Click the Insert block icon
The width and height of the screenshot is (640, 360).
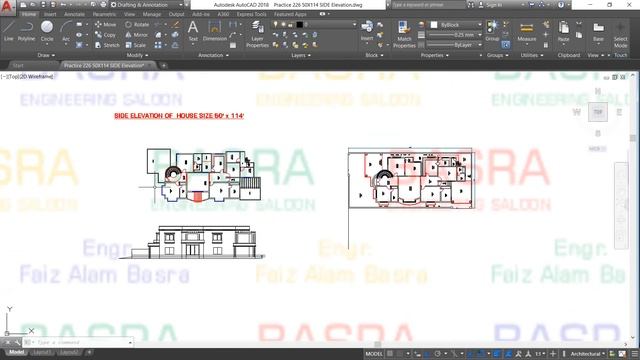coord(367,31)
